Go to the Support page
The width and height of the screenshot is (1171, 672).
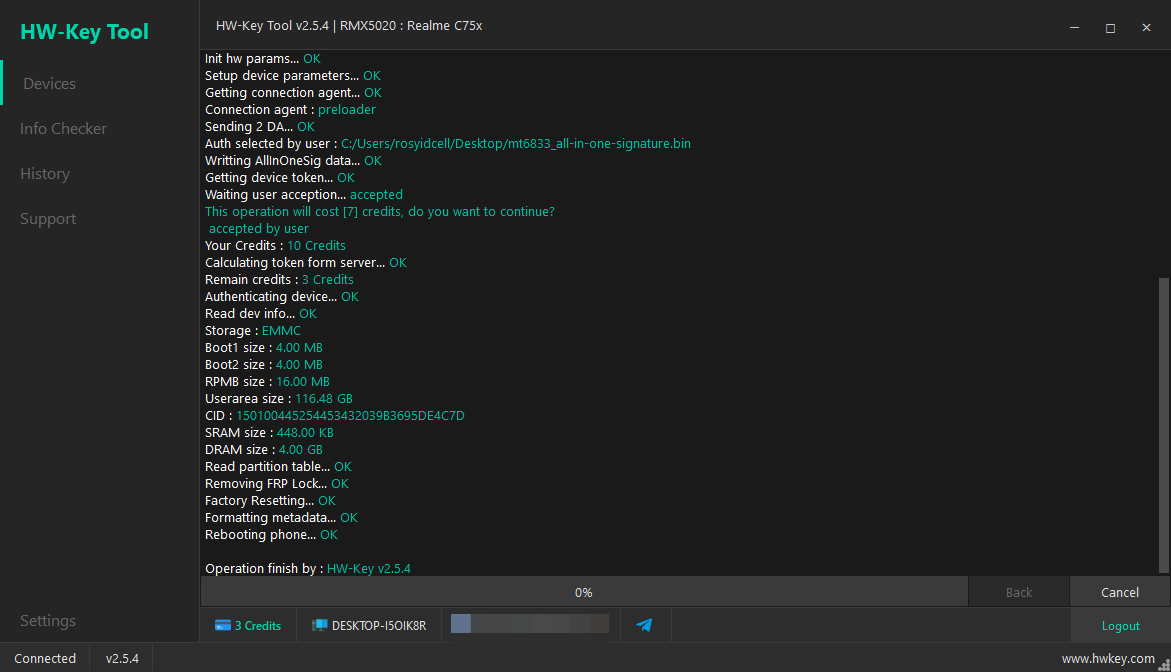48,219
